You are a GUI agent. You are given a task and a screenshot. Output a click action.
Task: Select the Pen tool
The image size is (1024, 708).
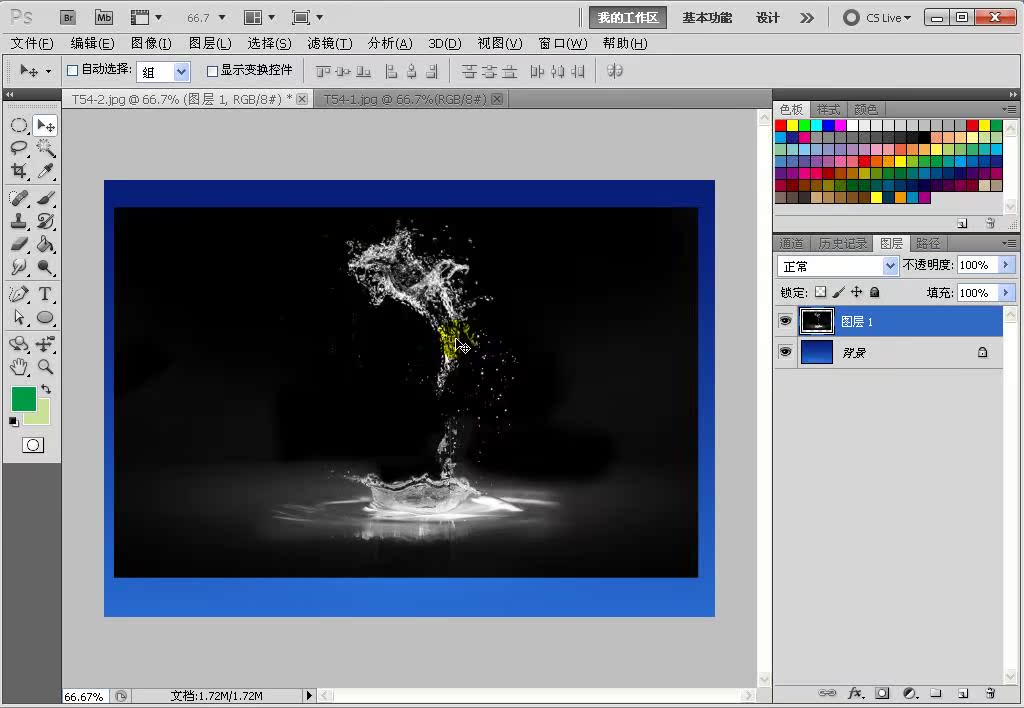coord(20,293)
